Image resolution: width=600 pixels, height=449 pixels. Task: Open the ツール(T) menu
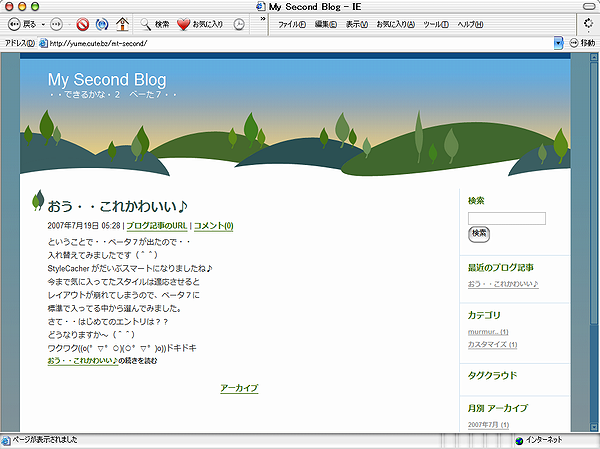point(435,24)
